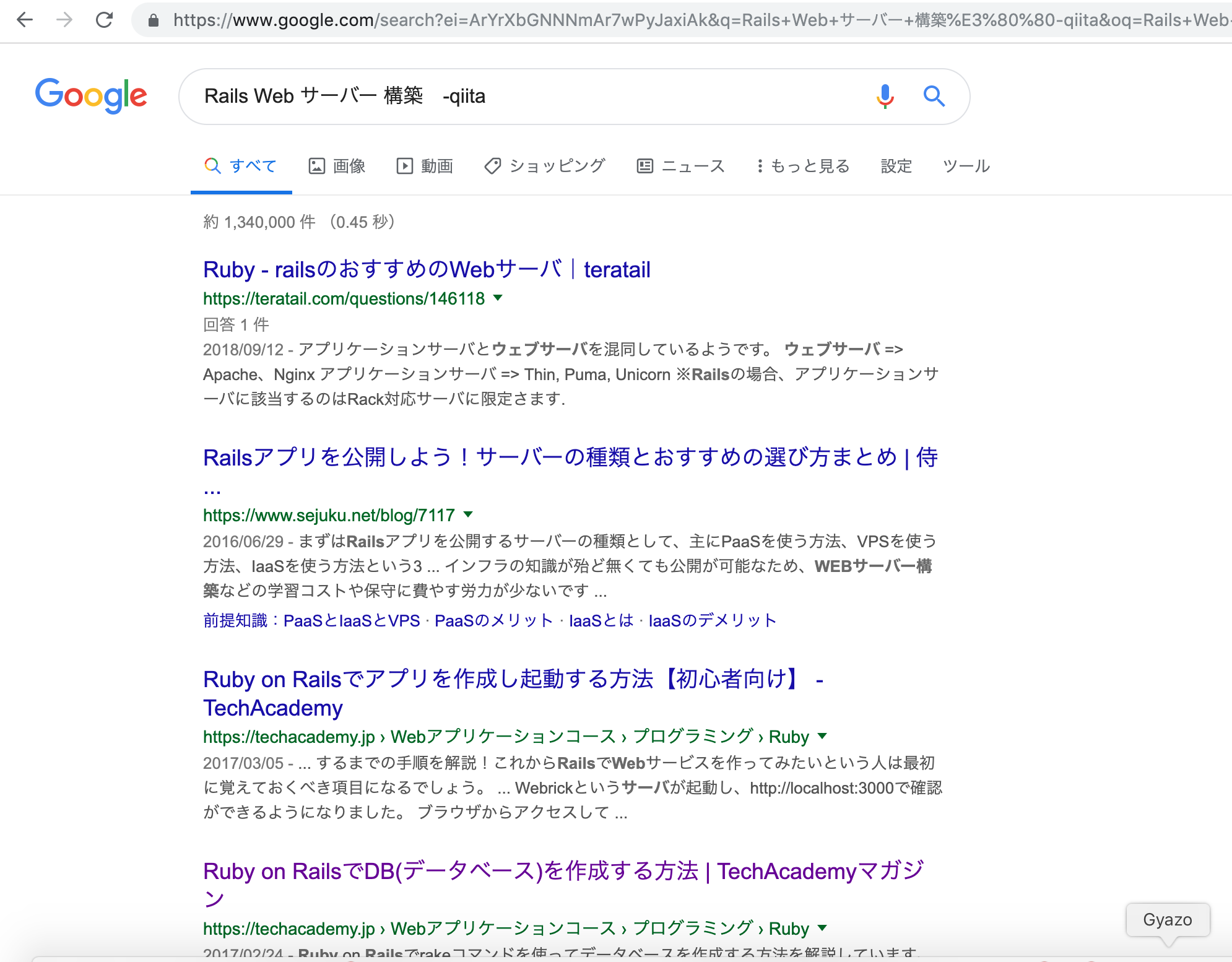
Task: Click the padlock site info icon
Action: coord(154,20)
